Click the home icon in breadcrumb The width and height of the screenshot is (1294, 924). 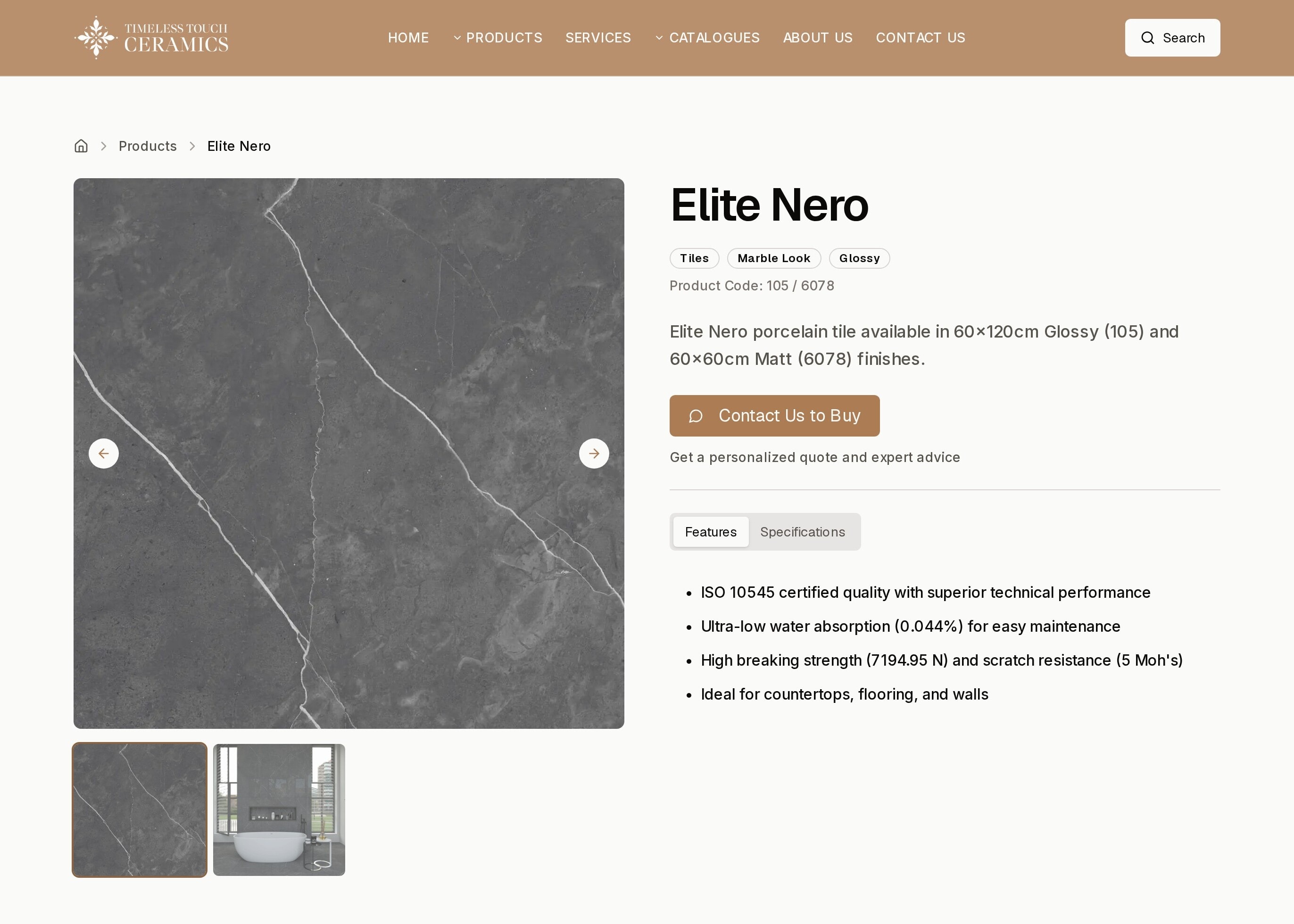82,146
